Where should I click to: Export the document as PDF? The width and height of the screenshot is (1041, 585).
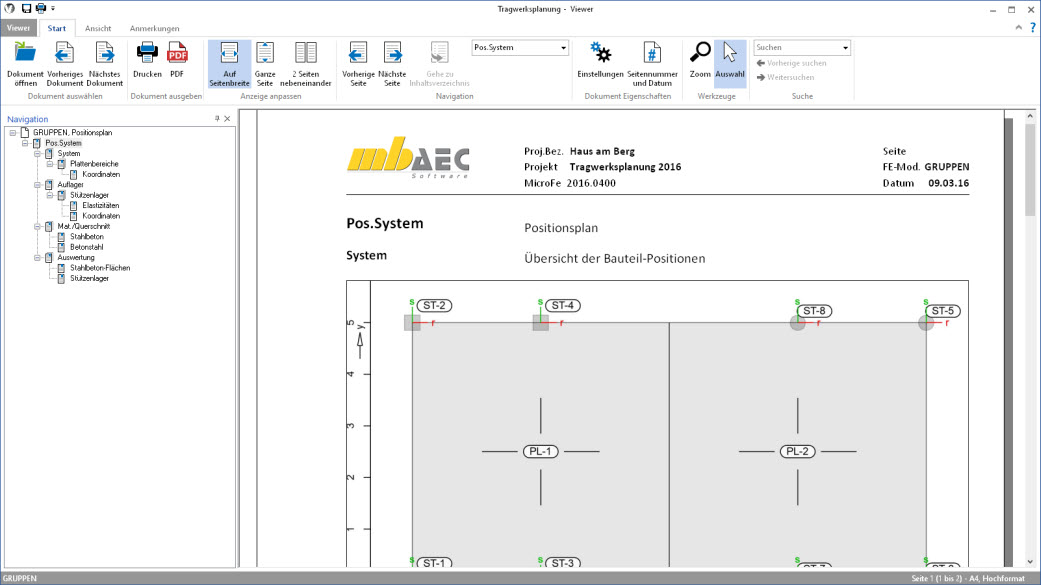(x=177, y=60)
